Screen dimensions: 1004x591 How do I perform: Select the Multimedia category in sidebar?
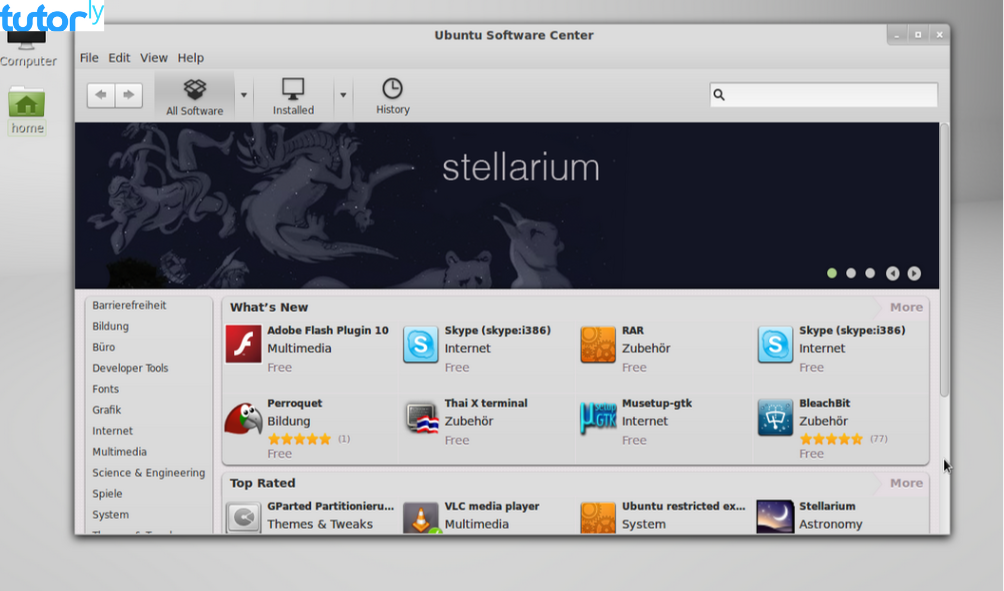(x=119, y=452)
